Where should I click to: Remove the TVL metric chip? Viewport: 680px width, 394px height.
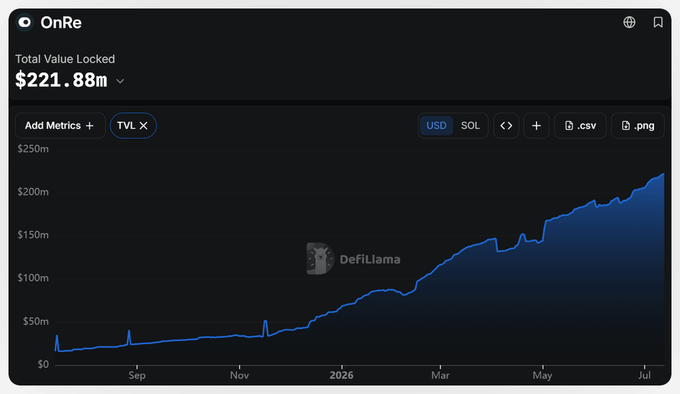144,126
